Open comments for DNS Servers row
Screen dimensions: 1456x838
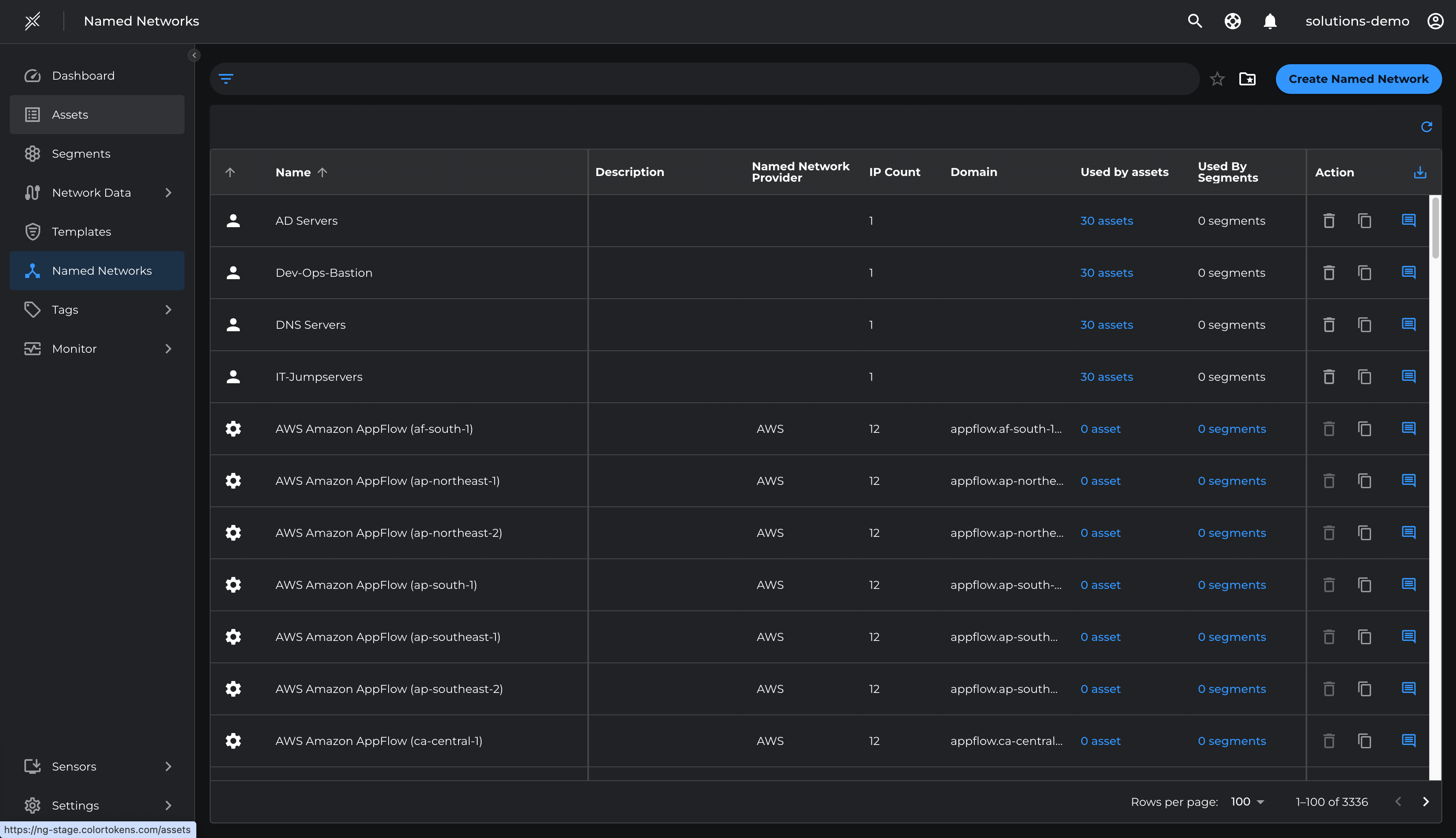click(x=1408, y=325)
